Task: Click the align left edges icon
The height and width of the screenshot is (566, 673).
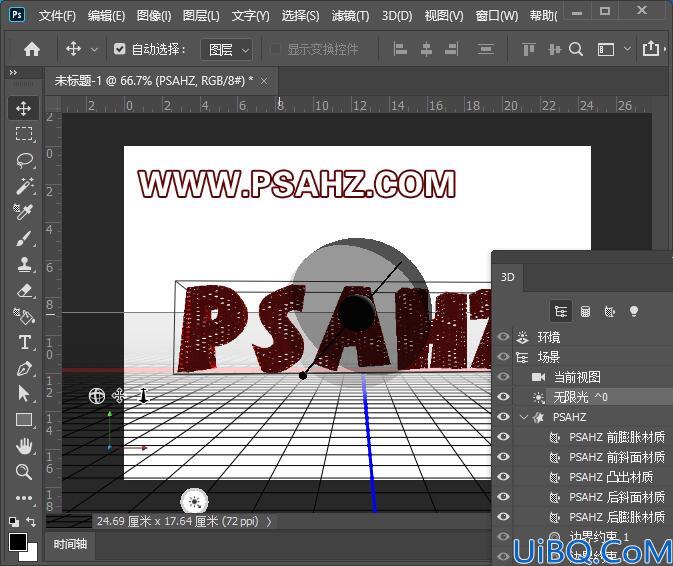Action: coord(400,49)
